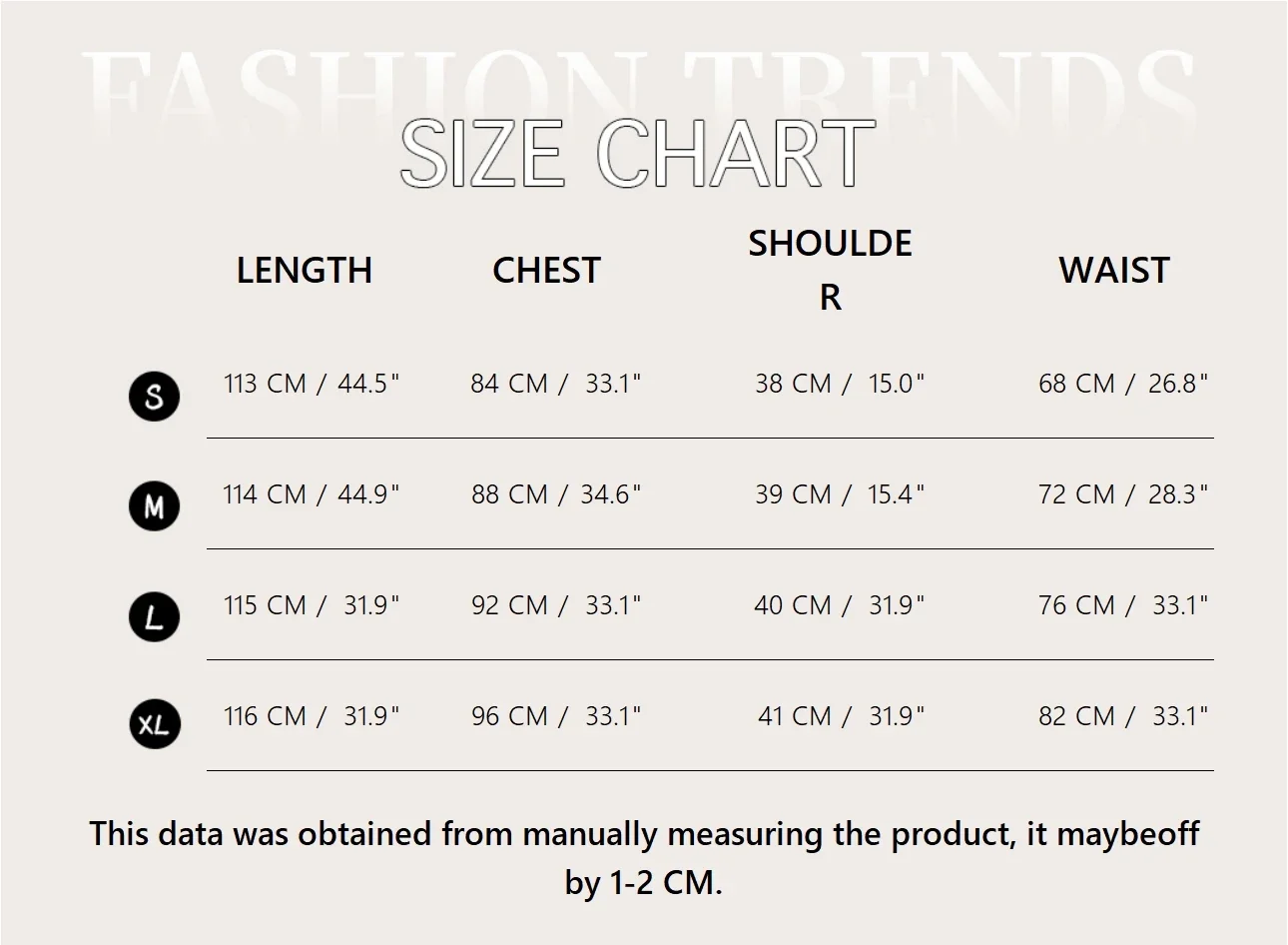
Task: Click the SIZE CHART title
Action: [x=637, y=154]
